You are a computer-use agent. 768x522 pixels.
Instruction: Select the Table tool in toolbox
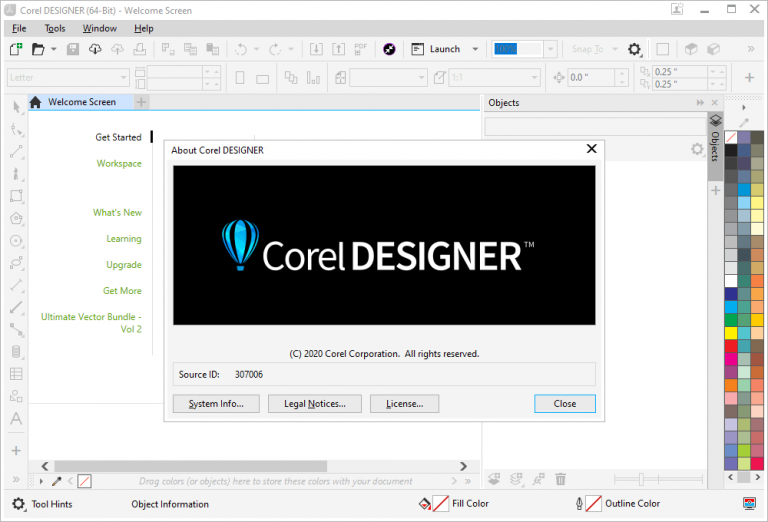tap(16, 374)
